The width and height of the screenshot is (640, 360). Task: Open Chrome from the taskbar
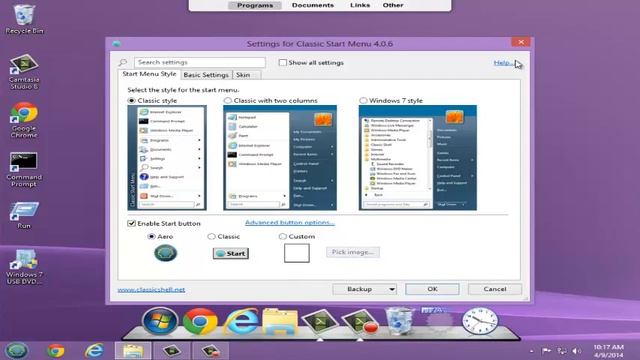pyautogui.click(x=56, y=351)
